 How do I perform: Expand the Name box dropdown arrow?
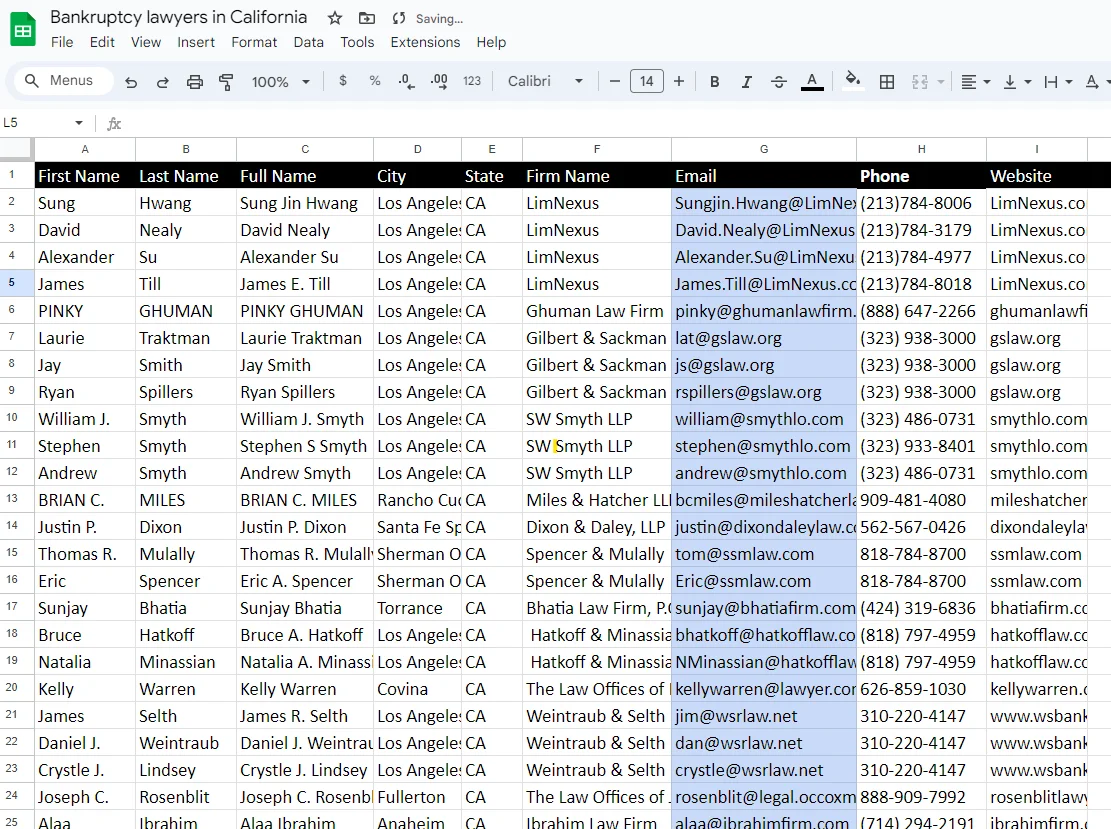[79, 123]
